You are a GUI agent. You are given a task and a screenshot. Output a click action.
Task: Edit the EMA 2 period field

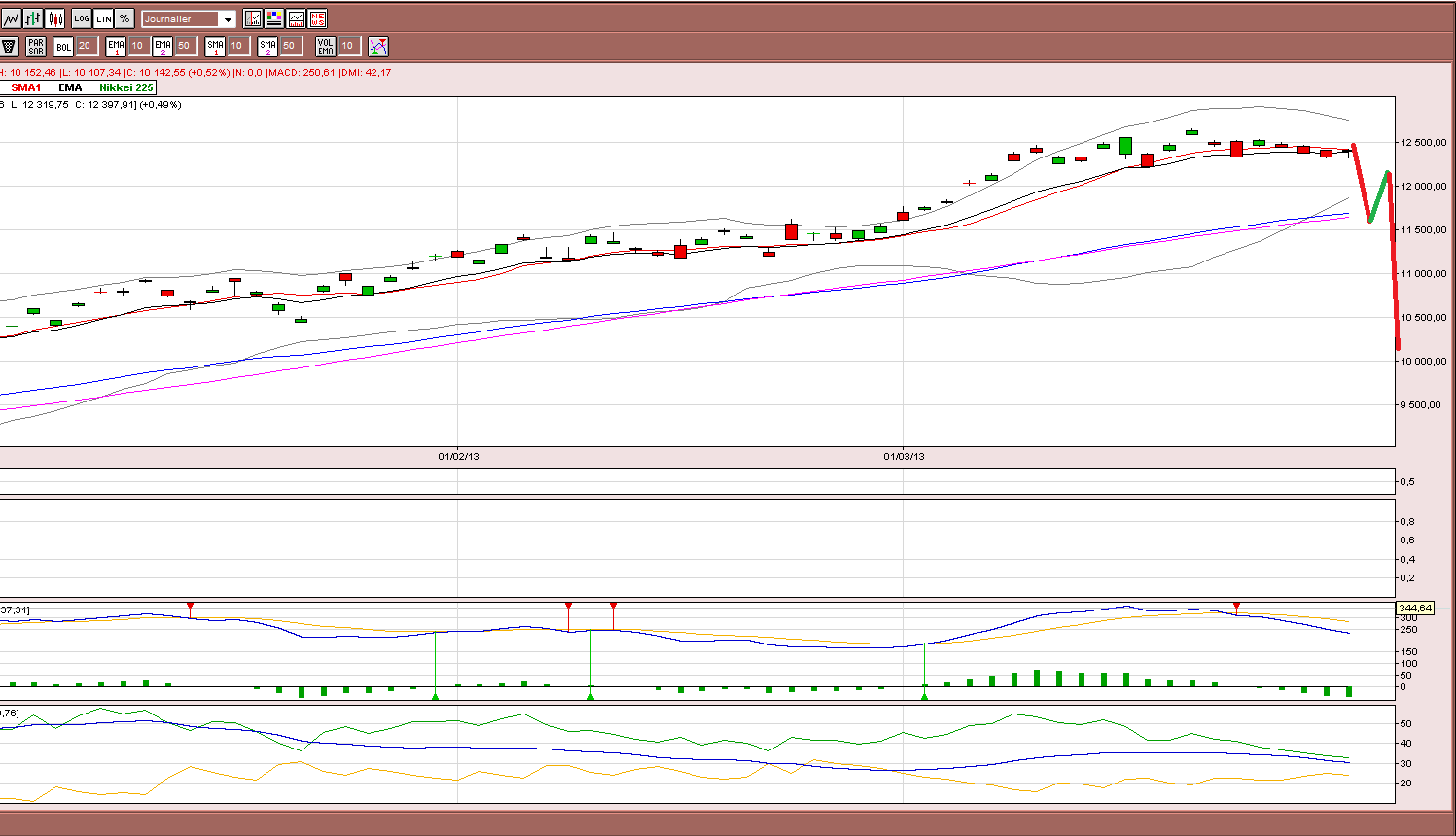click(x=185, y=46)
